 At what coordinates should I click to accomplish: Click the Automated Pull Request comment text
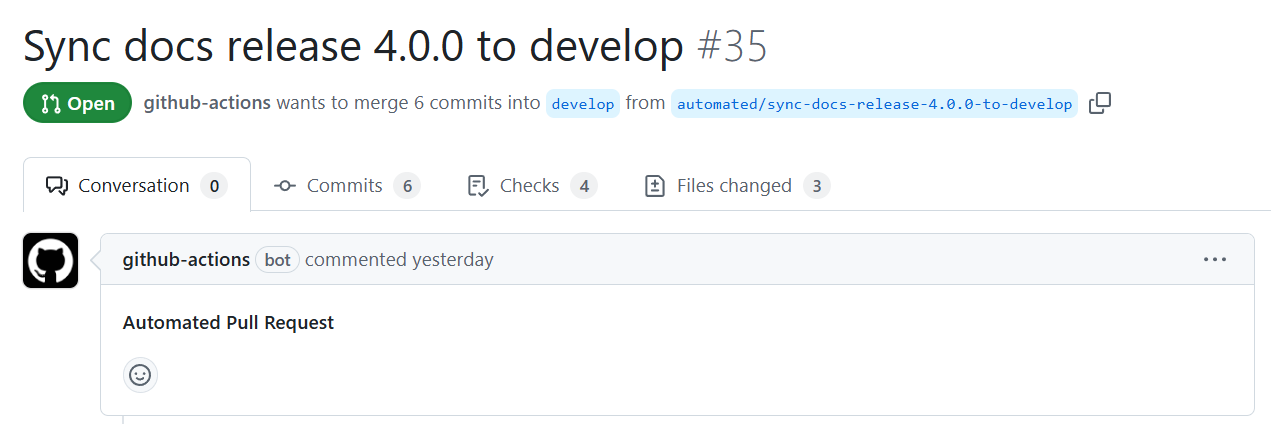coord(228,323)
